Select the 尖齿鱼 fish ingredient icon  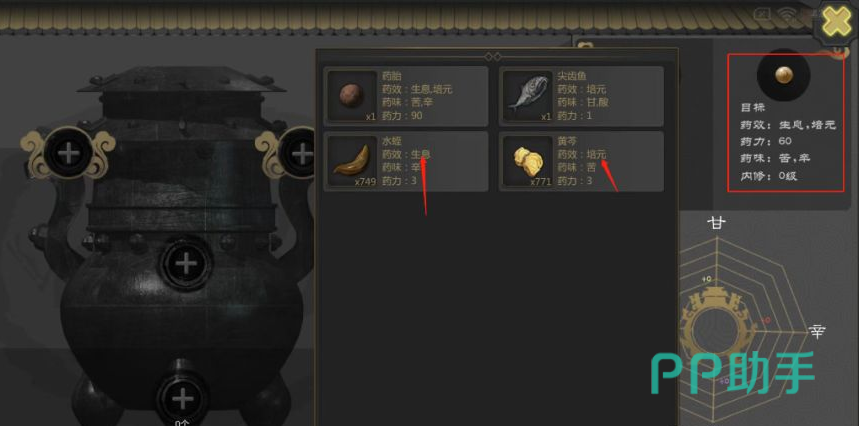tap(527, 96)
